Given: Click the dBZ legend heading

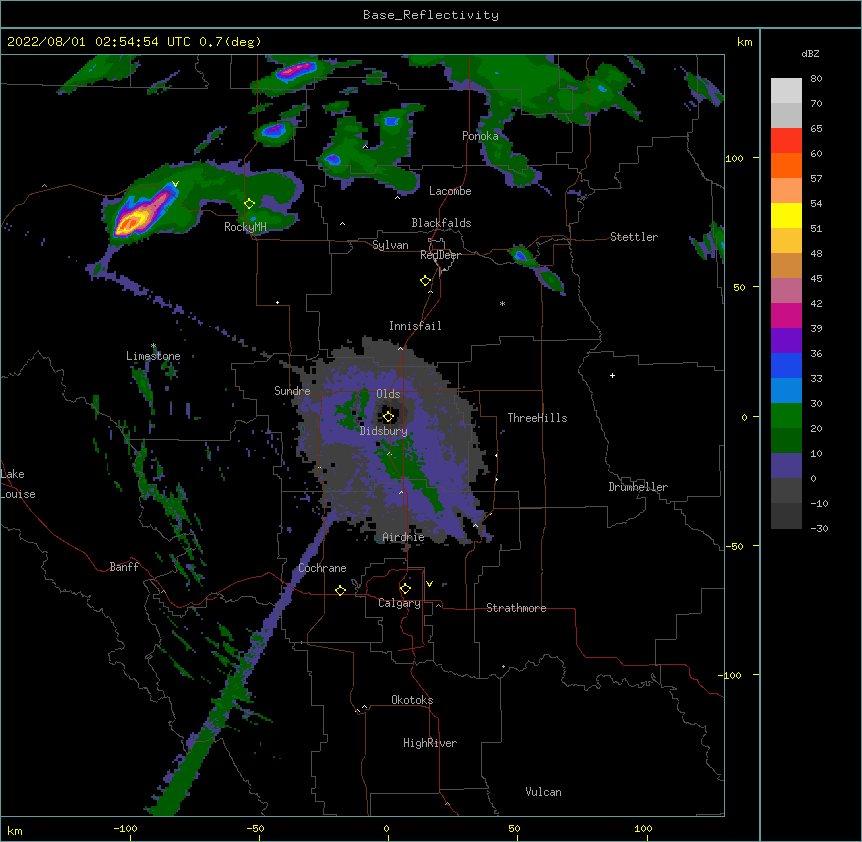Looking at the screenshot, I should (x=810, y=53).
